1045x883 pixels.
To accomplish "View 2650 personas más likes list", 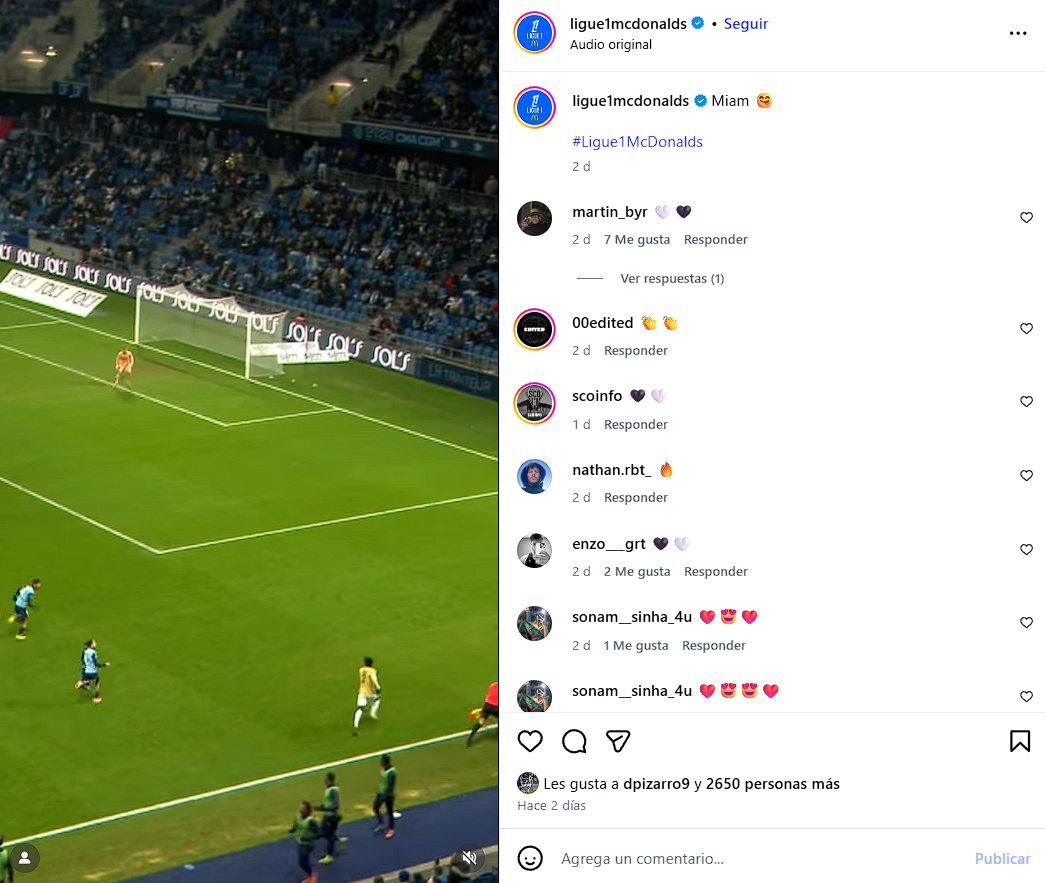I will point(772,784).
